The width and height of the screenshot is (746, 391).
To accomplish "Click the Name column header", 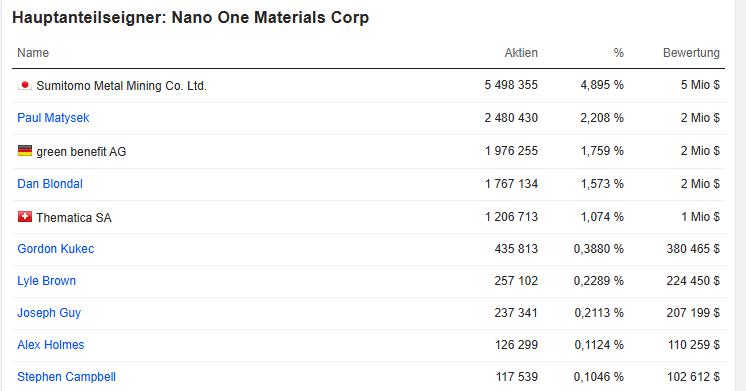I will tap(33, 53).
